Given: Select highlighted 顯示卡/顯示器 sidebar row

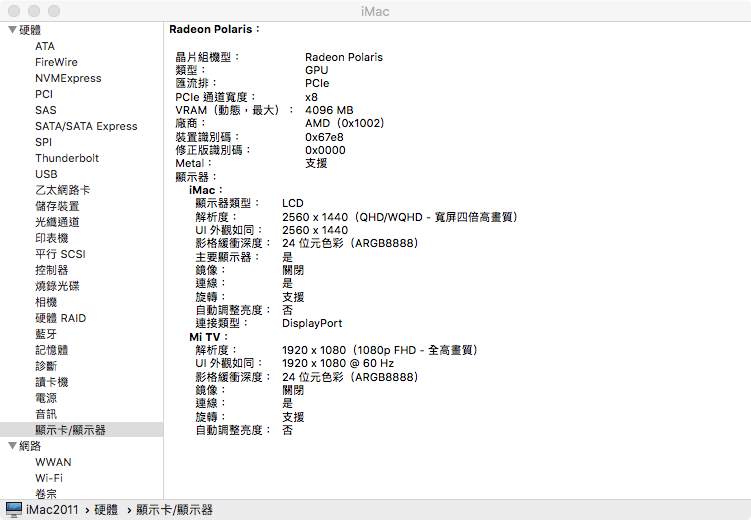Looking at the screenshot, I should 81,430.
